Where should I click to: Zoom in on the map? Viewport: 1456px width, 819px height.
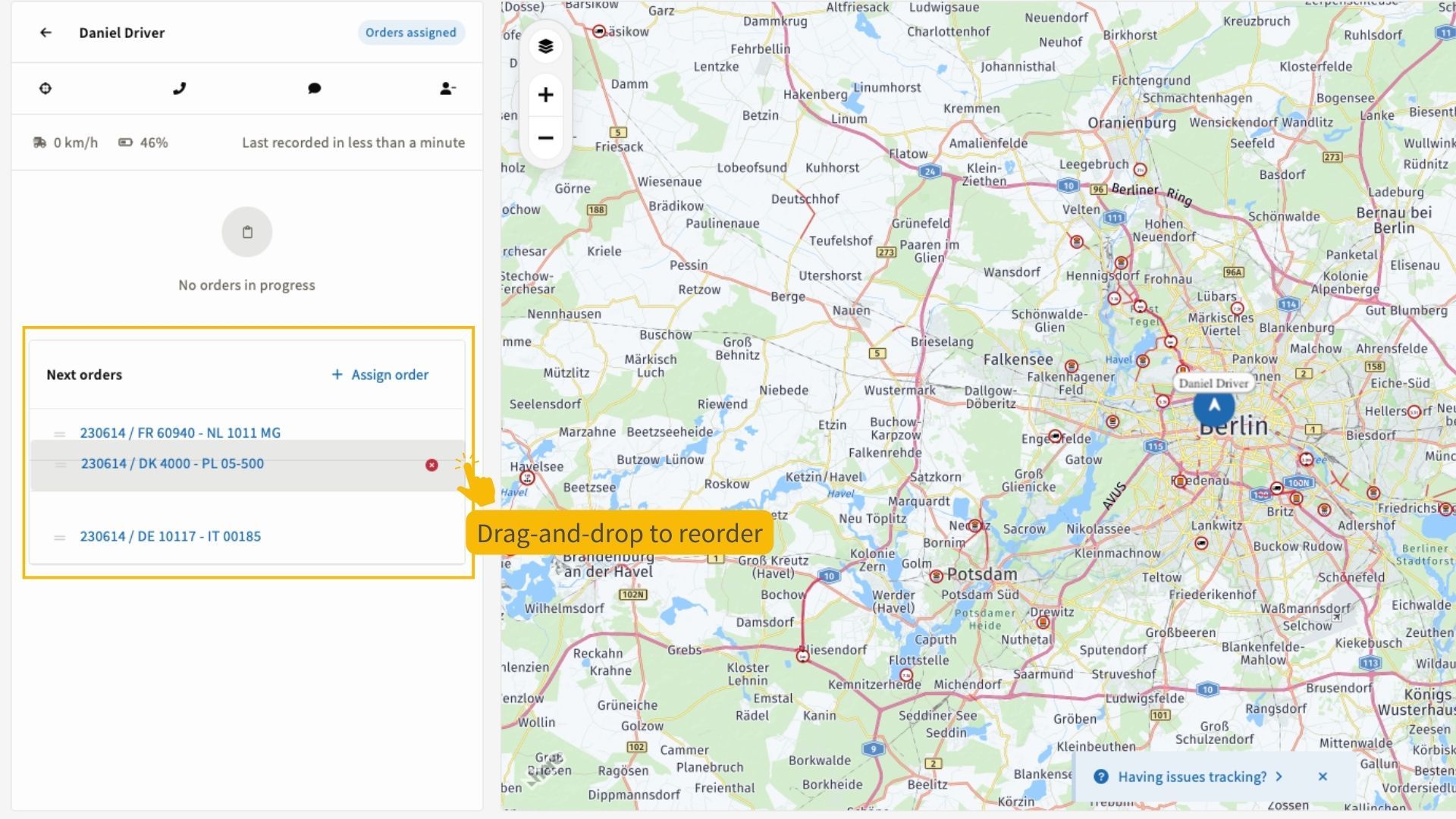click(x=545, y=95)
